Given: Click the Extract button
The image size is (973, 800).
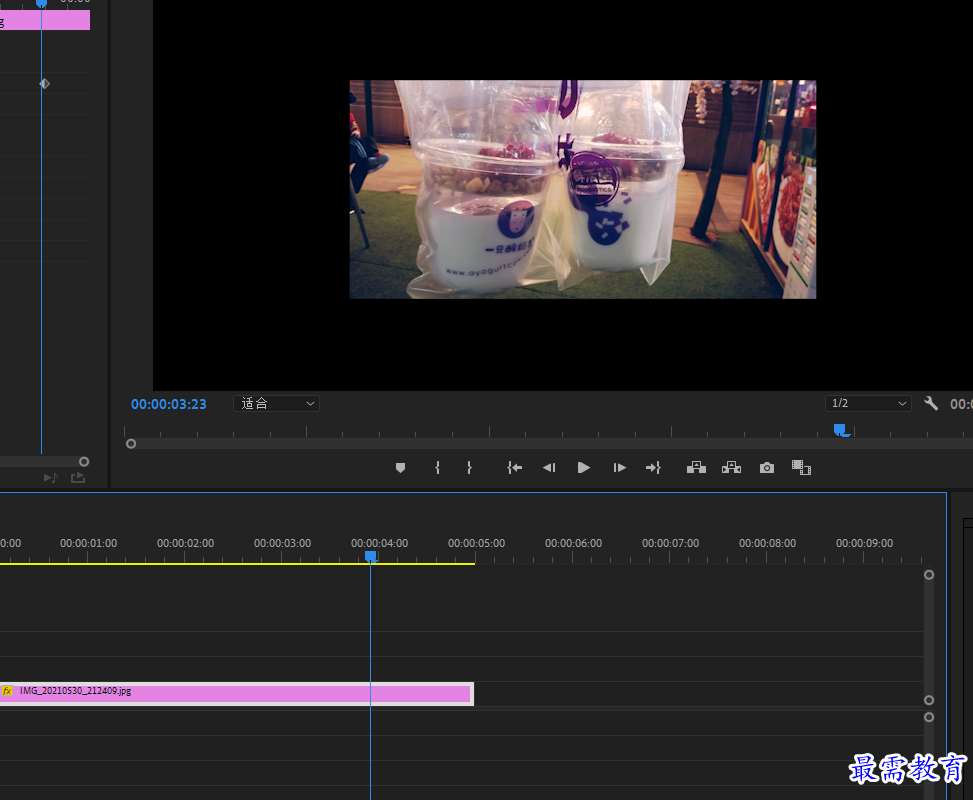Looking at the screenshot, I should pos(732,468).
